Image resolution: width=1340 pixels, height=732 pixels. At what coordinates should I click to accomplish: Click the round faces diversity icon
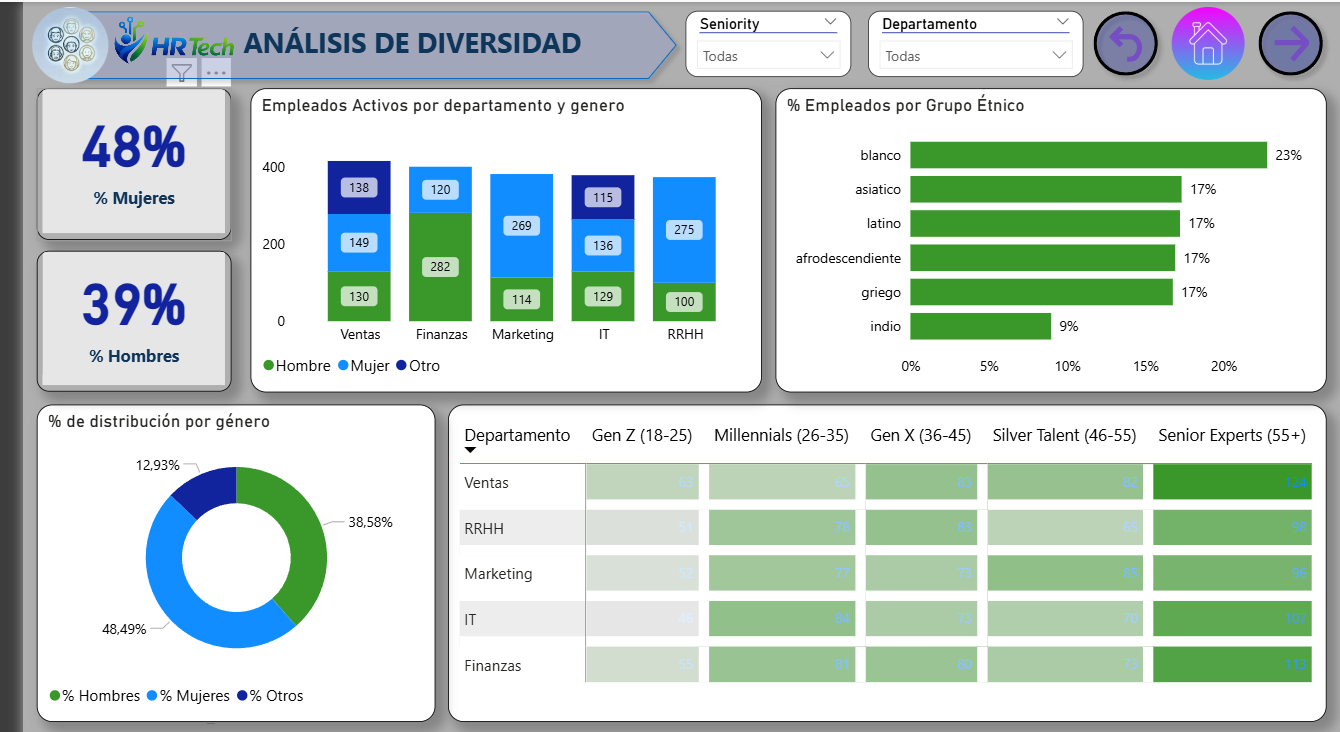click(70, 44)
